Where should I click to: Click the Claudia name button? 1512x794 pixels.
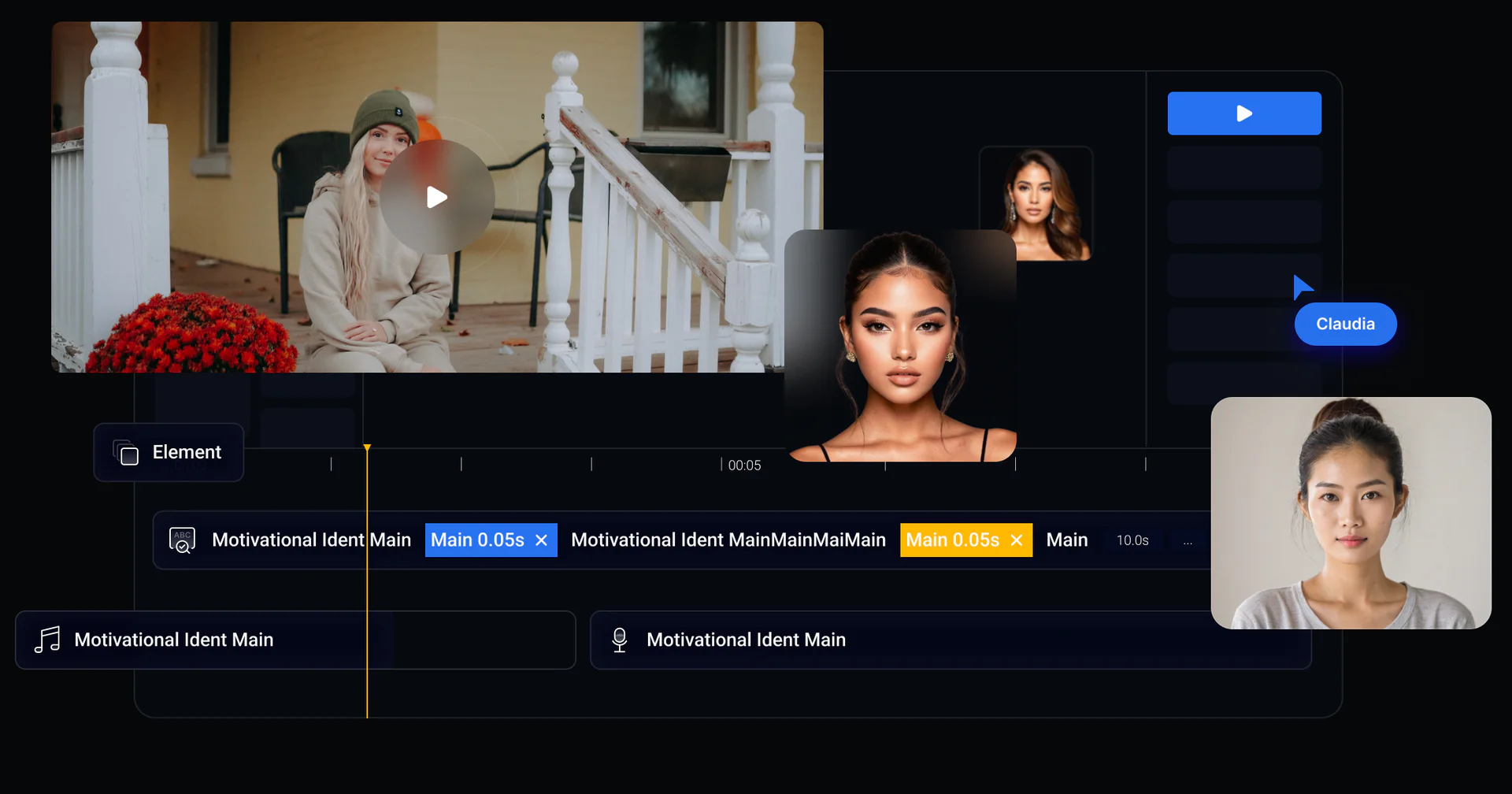coord(1345,323)
